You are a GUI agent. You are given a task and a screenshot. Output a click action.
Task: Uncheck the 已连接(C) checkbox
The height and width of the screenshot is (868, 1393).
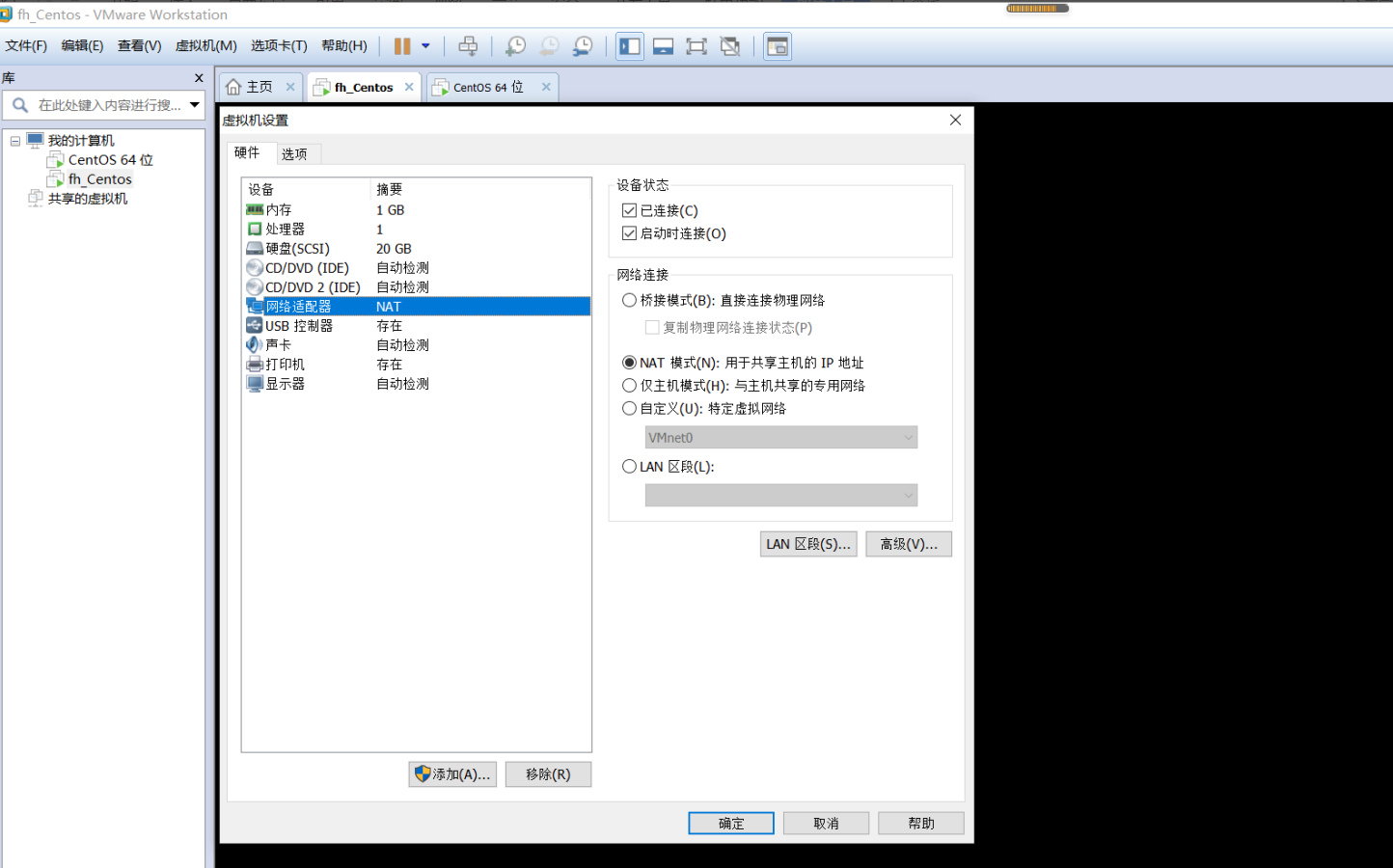coord(630,210)
